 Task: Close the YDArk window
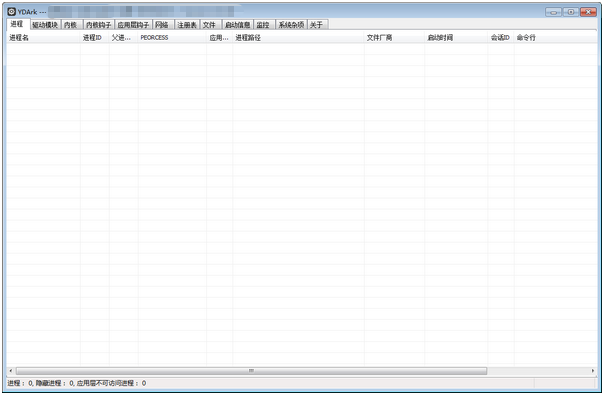coord(588,12)
